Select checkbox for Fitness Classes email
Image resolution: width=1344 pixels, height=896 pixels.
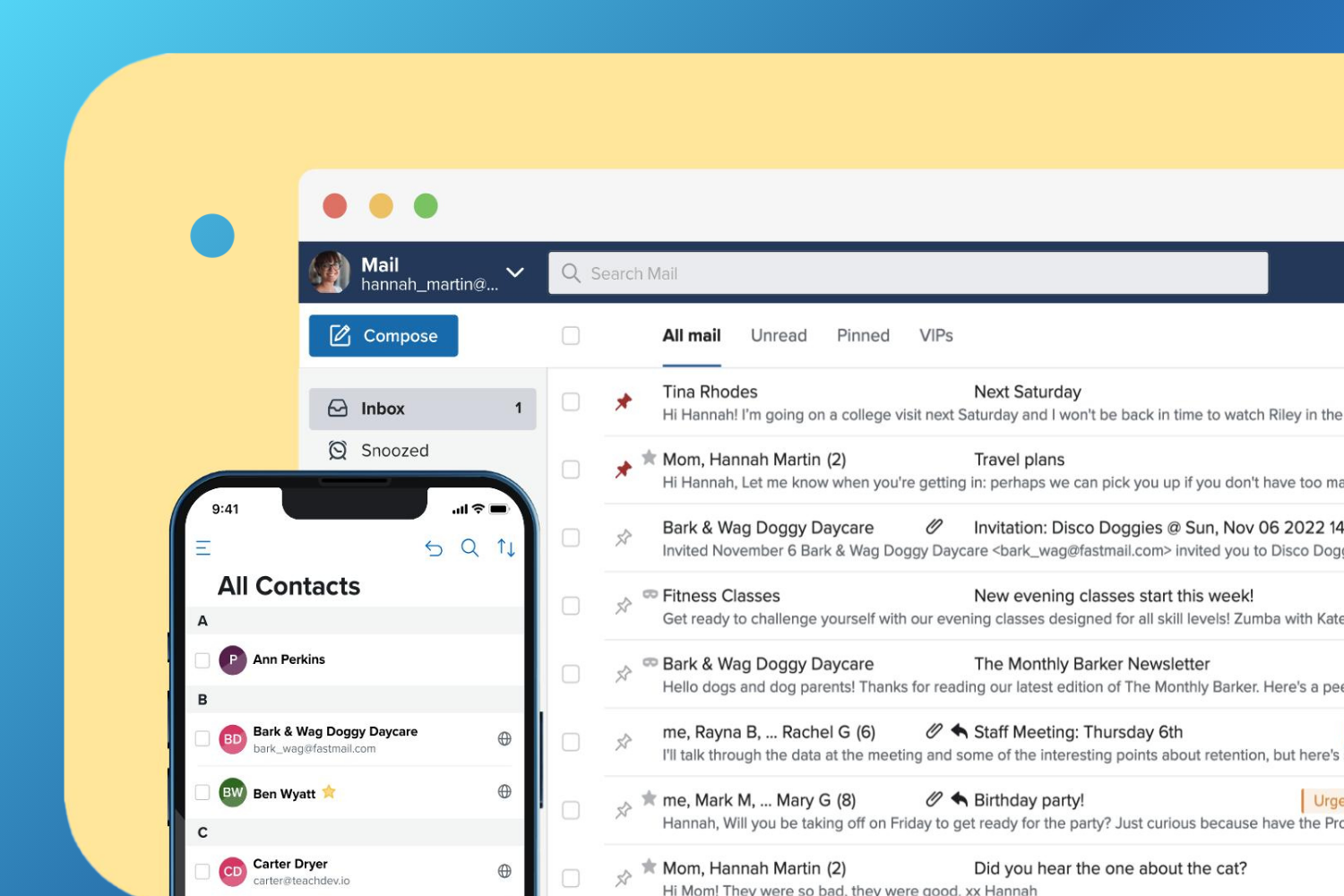click(571, 606)
